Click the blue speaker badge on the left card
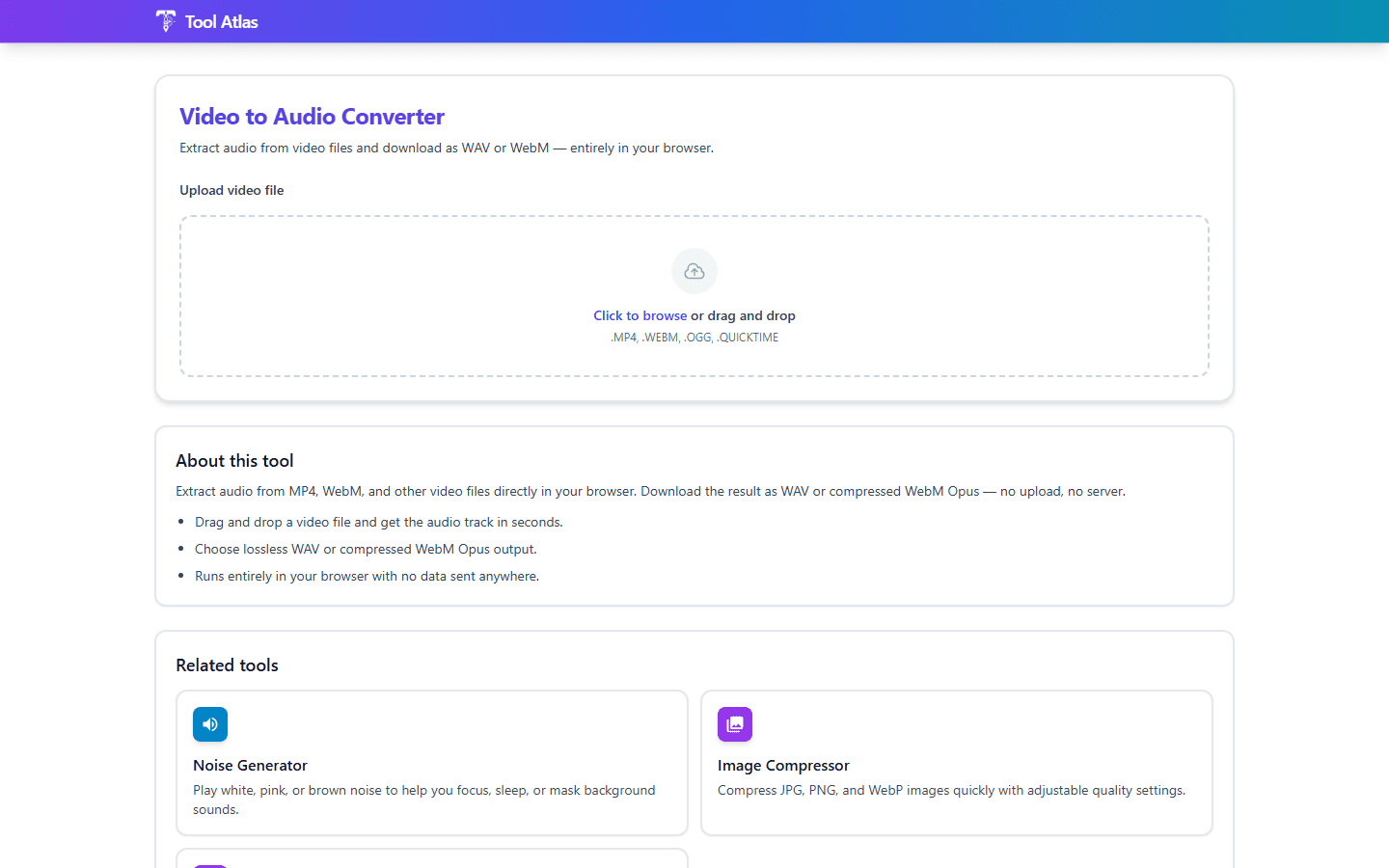 point(210,724)
